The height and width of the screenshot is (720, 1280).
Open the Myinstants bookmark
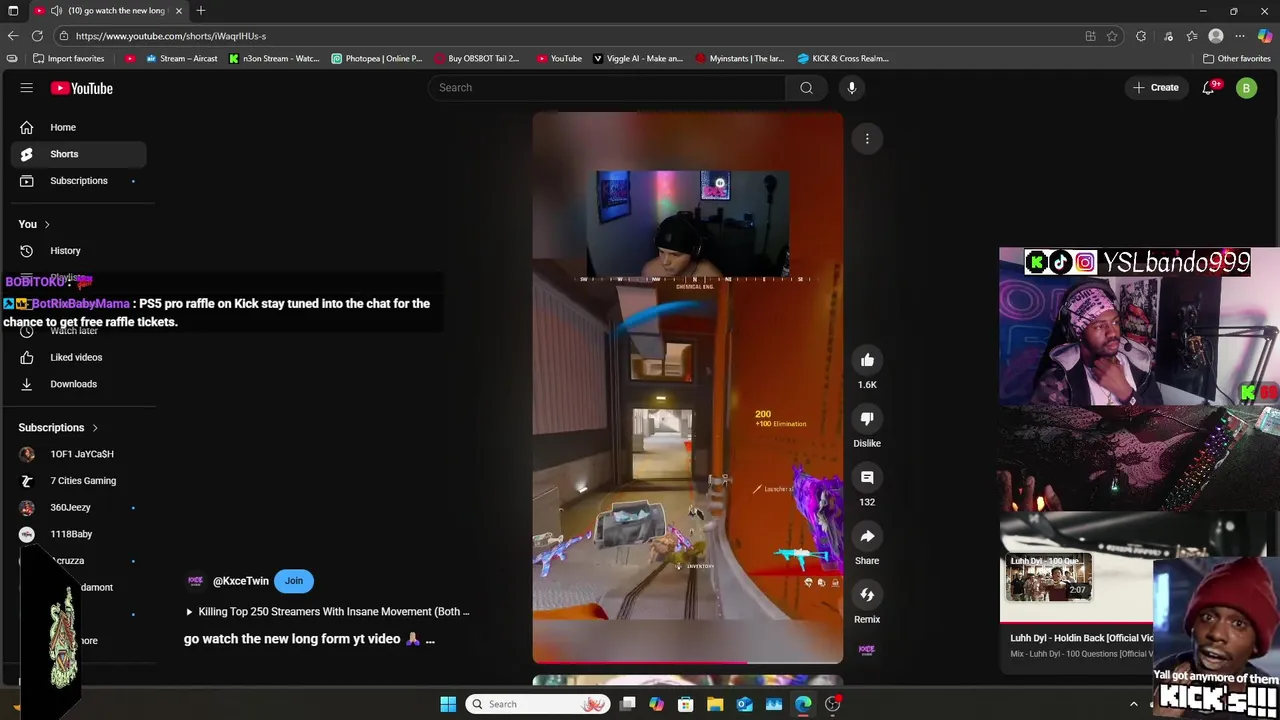pyautogui.click(x=740, y=58)
